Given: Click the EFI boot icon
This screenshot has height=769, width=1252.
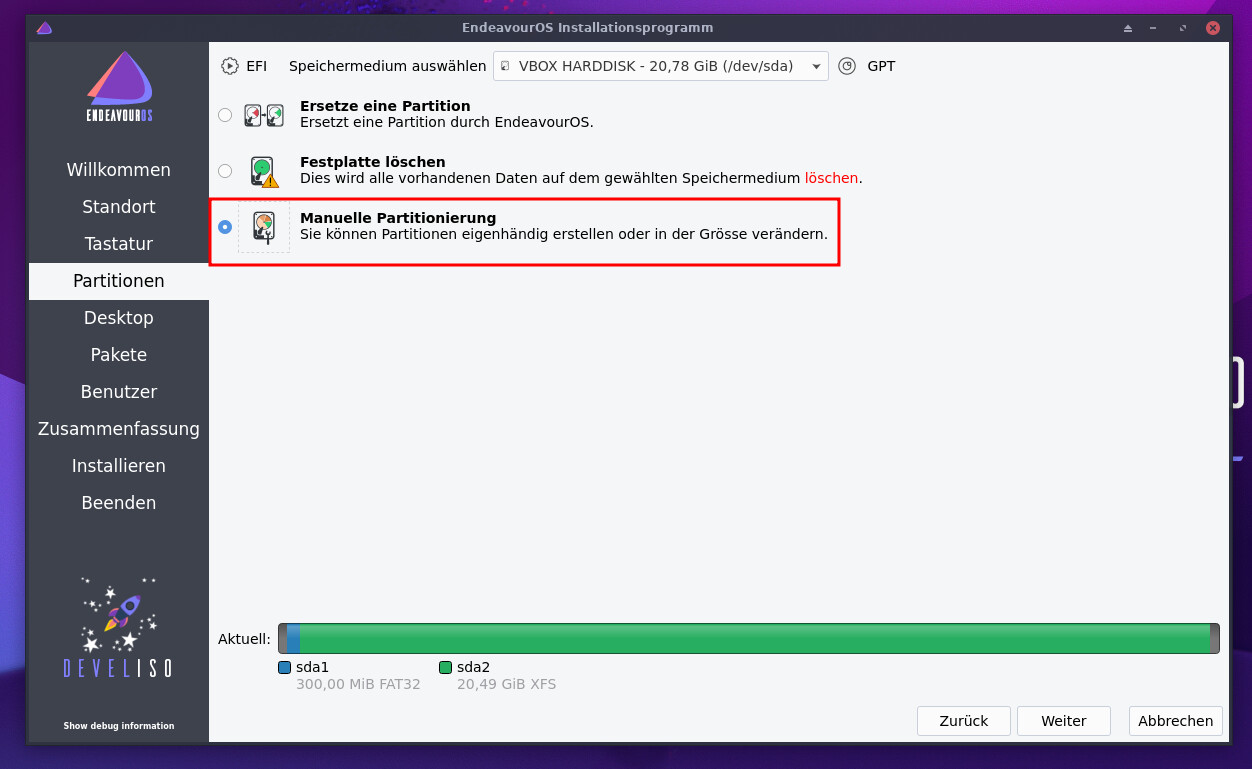Looking at the screenshot, I should coord(230,66).
